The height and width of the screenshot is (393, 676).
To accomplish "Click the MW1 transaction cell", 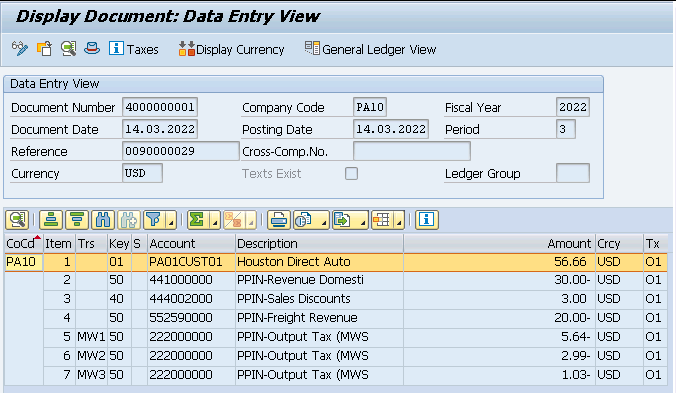I will pyautogui.click(x=91, y=337).
